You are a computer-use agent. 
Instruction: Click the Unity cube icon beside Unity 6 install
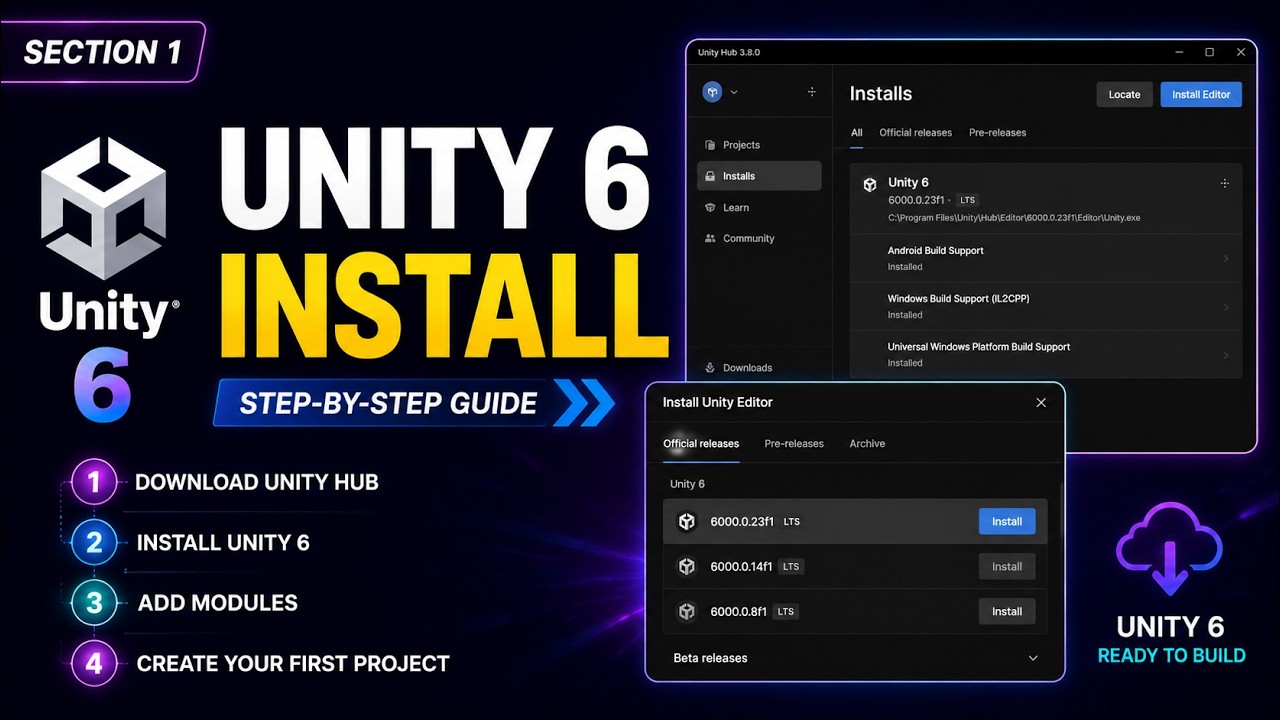870,184
